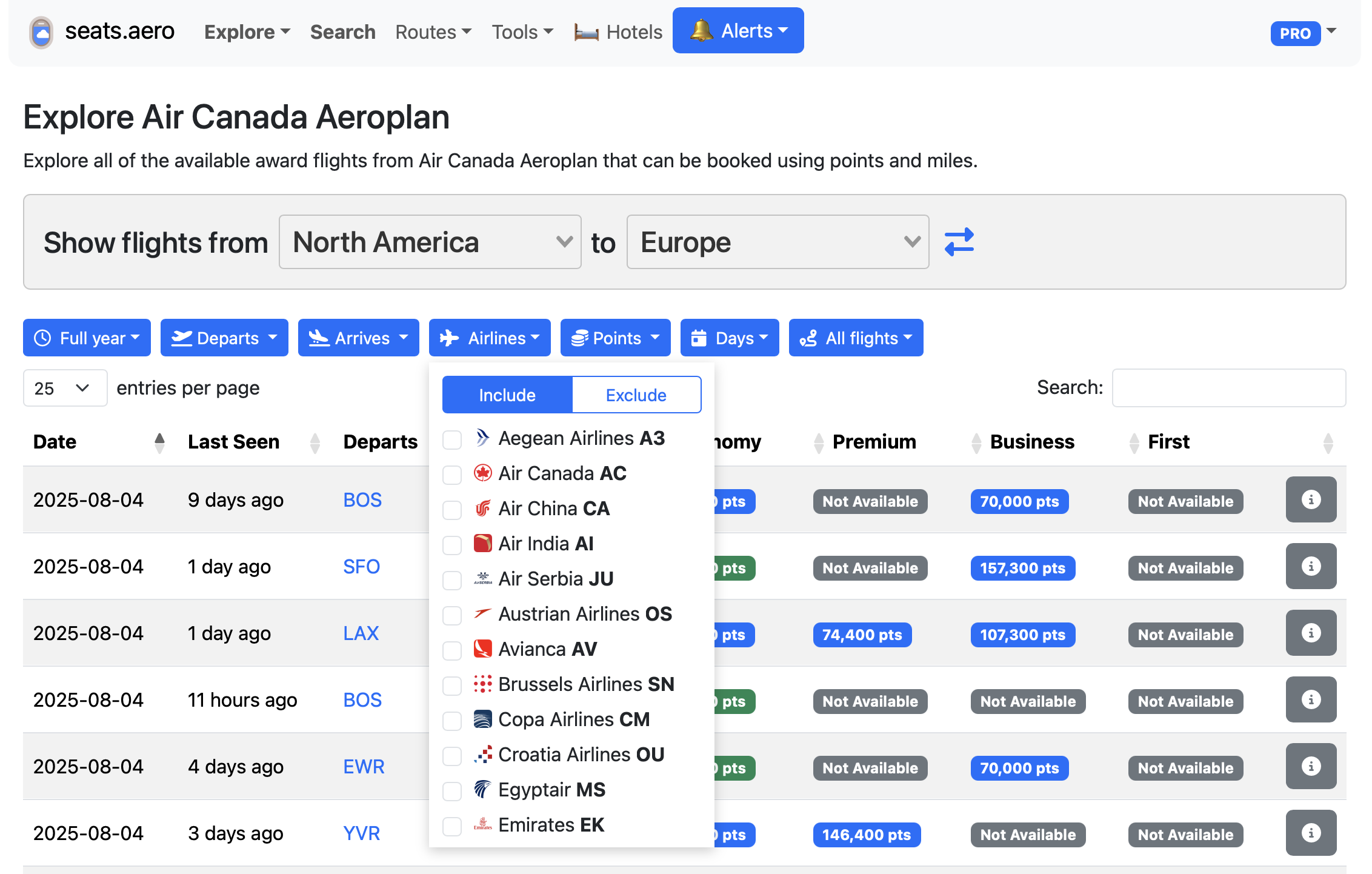The width and height of the screenshot is (1372, 874).
Task: Click the Air India logo
Action: (x=482, y=543)
